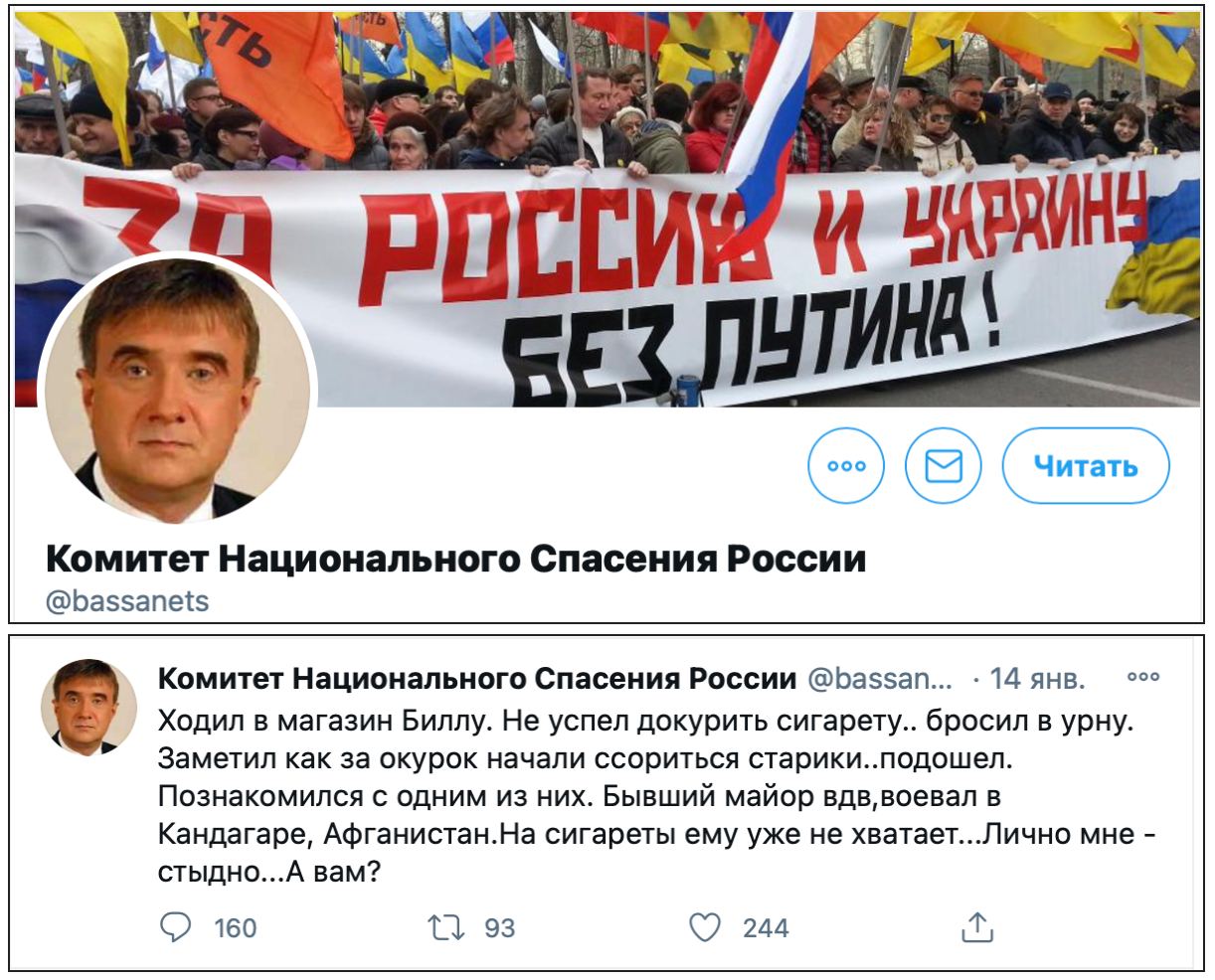The height and width of the screenshot is (980, 1215).
Task: Open tweet author name Комитет Национального Спасения
Action: (x=477, y=678)
